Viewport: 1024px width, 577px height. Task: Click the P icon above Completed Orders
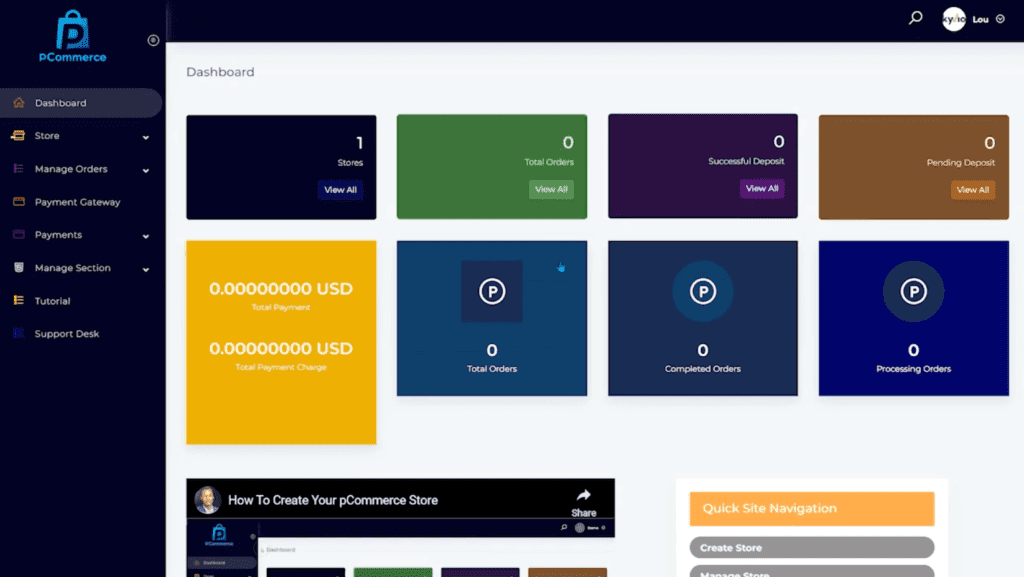click(703, 291)
